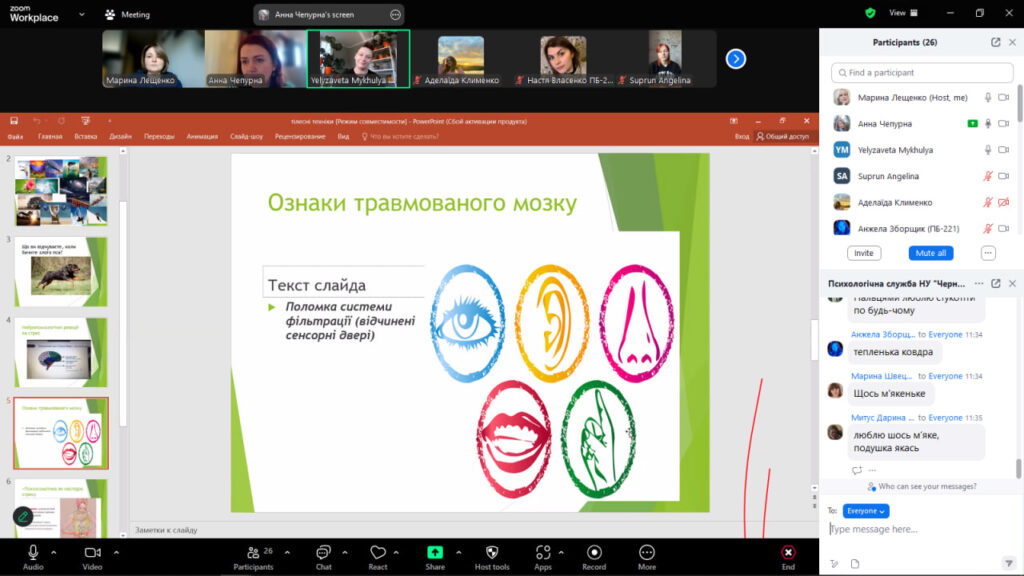Click the Audio microphone icon

(x=33, y=552)
